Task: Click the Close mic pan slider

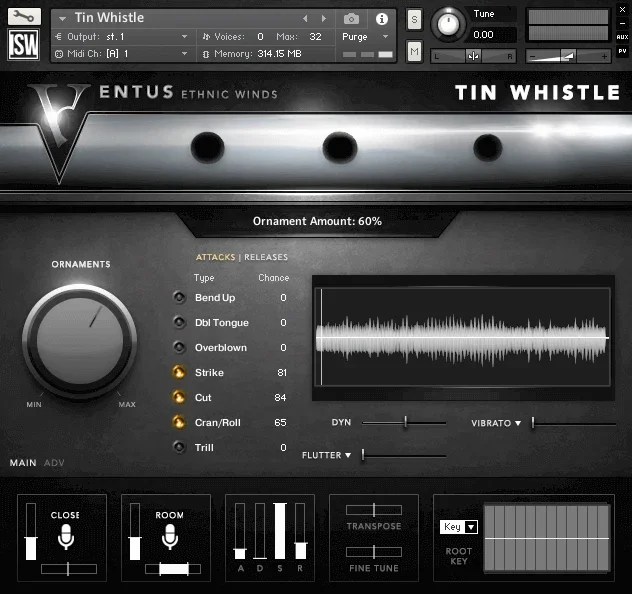Action: tap(69, 569)
